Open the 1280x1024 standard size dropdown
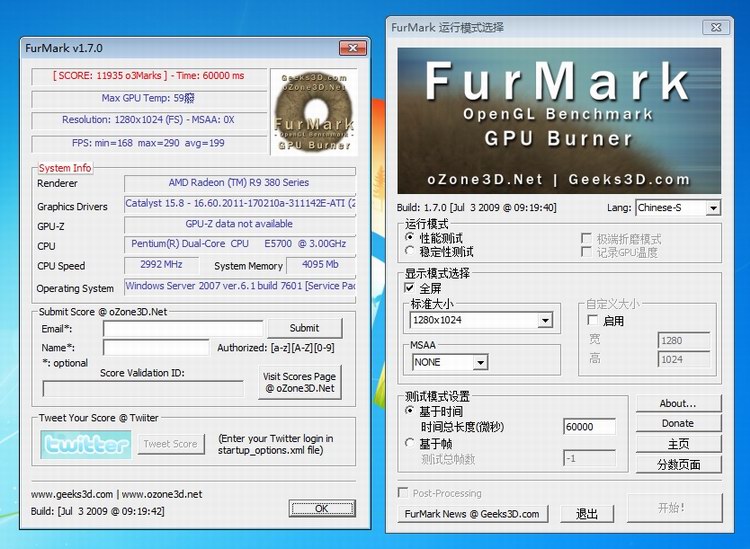This screenshot has height=549, width=750. [x=545, y=320]
